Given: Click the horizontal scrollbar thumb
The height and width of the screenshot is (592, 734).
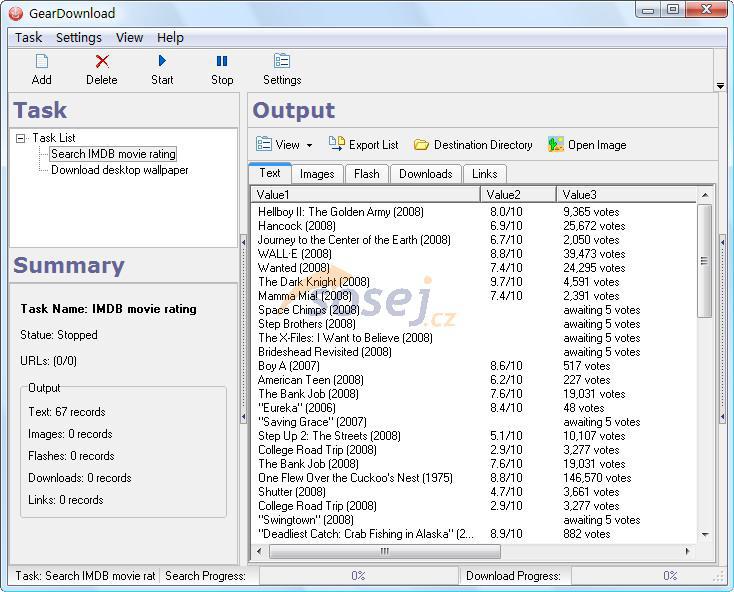Looking at the screenshot, I should coord(385,551).
